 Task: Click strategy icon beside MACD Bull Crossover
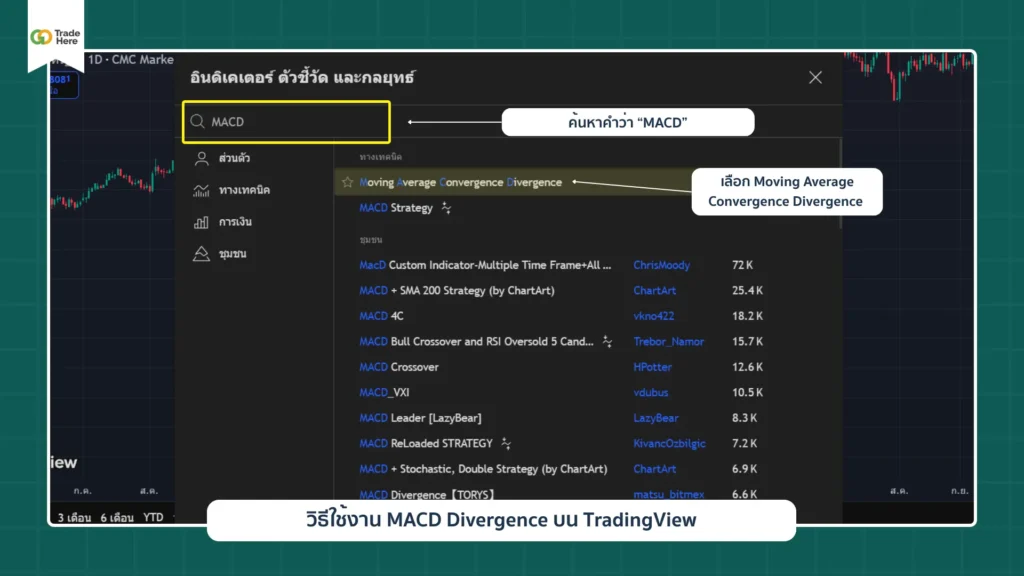click(607, 342)
